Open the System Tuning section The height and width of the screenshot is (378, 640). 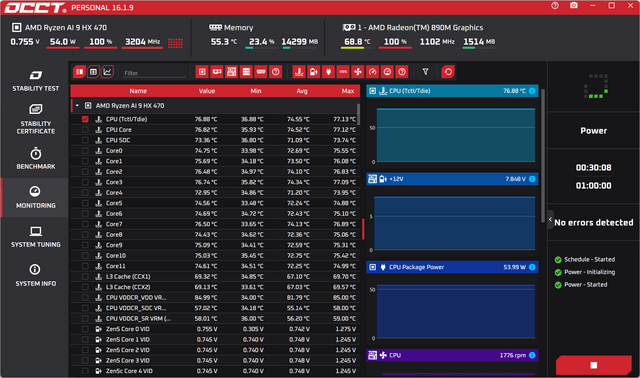point(36,237)
